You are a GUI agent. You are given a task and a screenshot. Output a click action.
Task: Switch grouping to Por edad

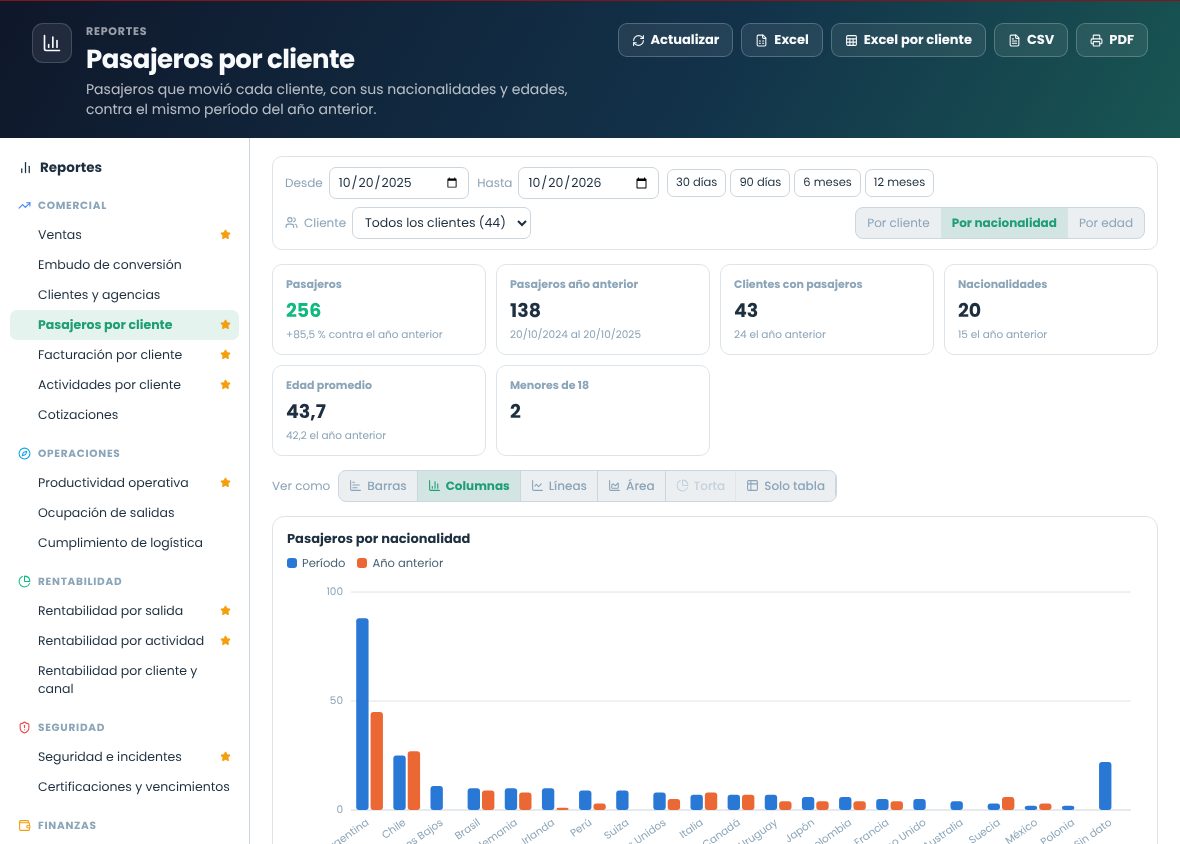[x=1105, y=223]
